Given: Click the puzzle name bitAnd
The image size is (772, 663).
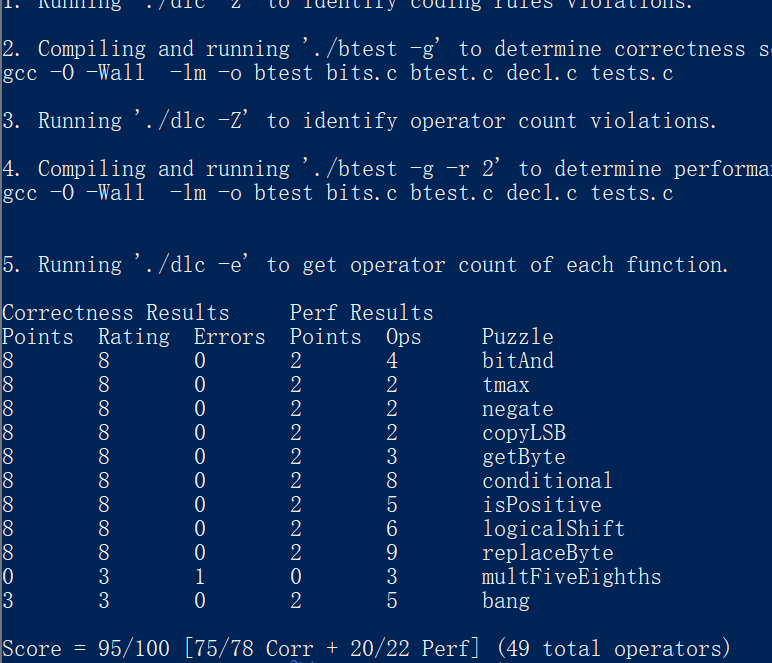Looking at the screenshot, I should [517, 361].
